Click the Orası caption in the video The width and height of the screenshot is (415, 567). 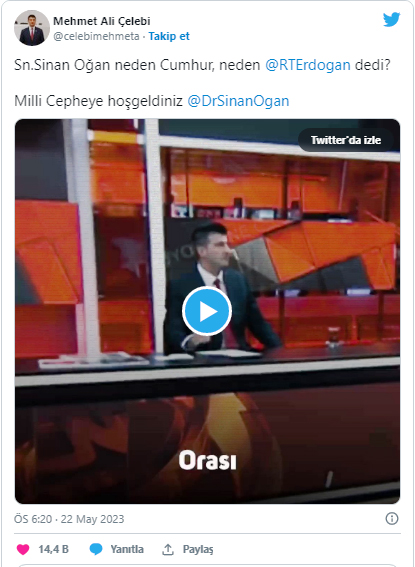[x=208, y=461]
